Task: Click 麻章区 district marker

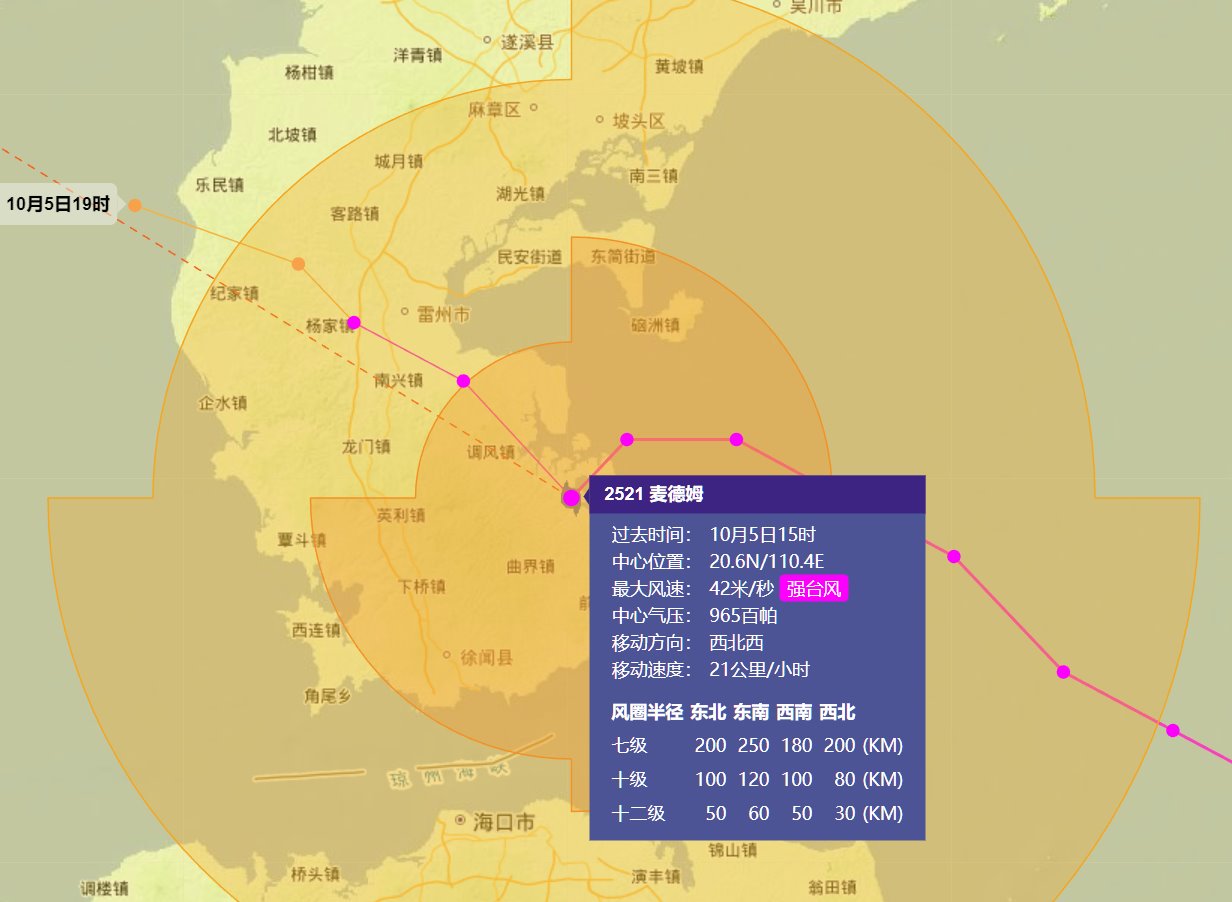Action: click(533, 107)
